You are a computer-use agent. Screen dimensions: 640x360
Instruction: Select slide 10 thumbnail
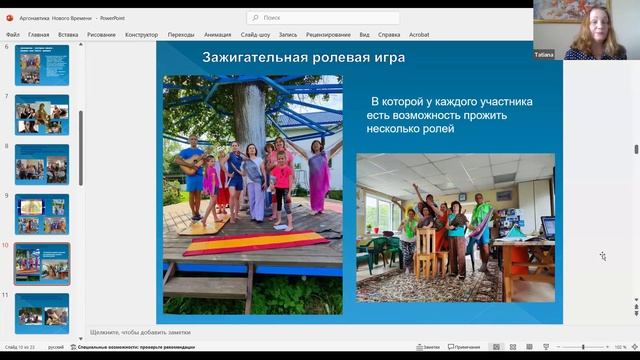[x=42, y=264]
